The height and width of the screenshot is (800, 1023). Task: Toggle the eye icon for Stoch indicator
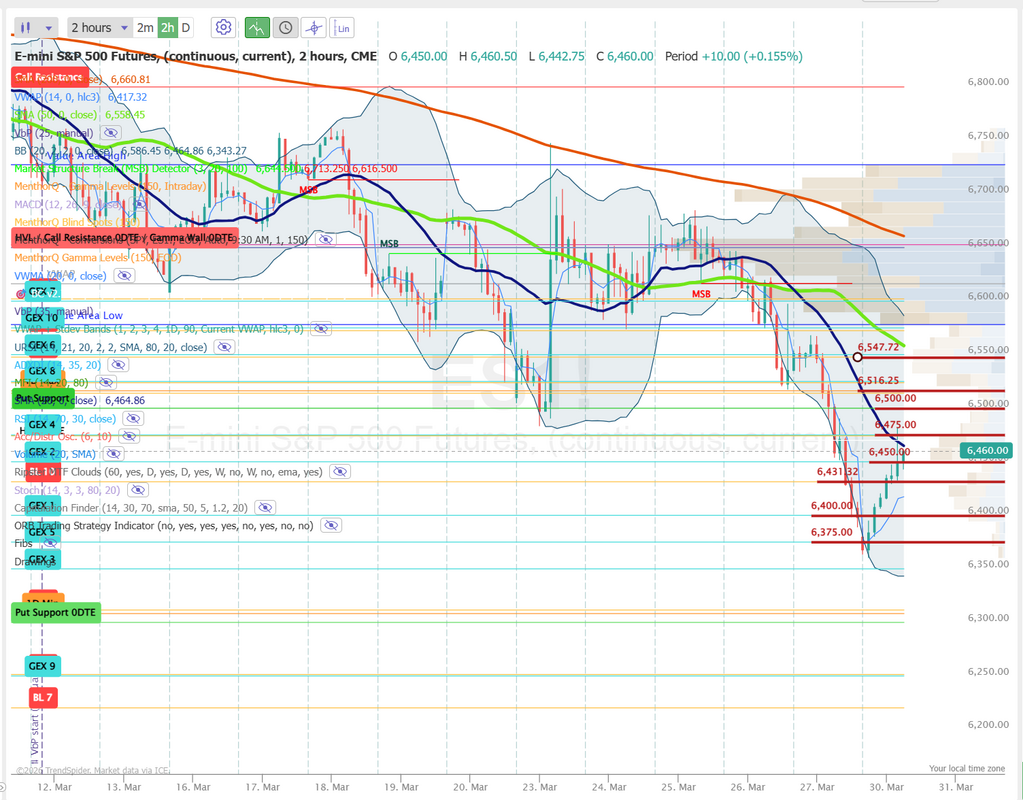137,490
